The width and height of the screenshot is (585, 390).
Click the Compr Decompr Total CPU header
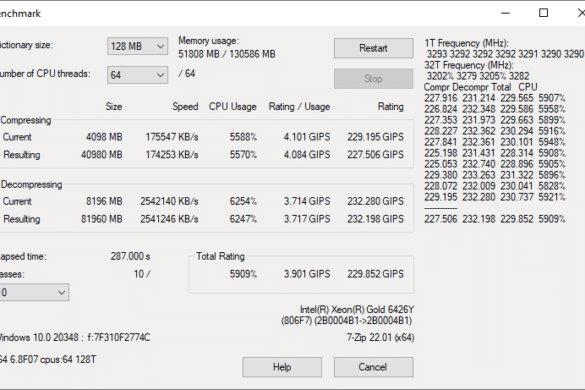[x=481, y=87]
